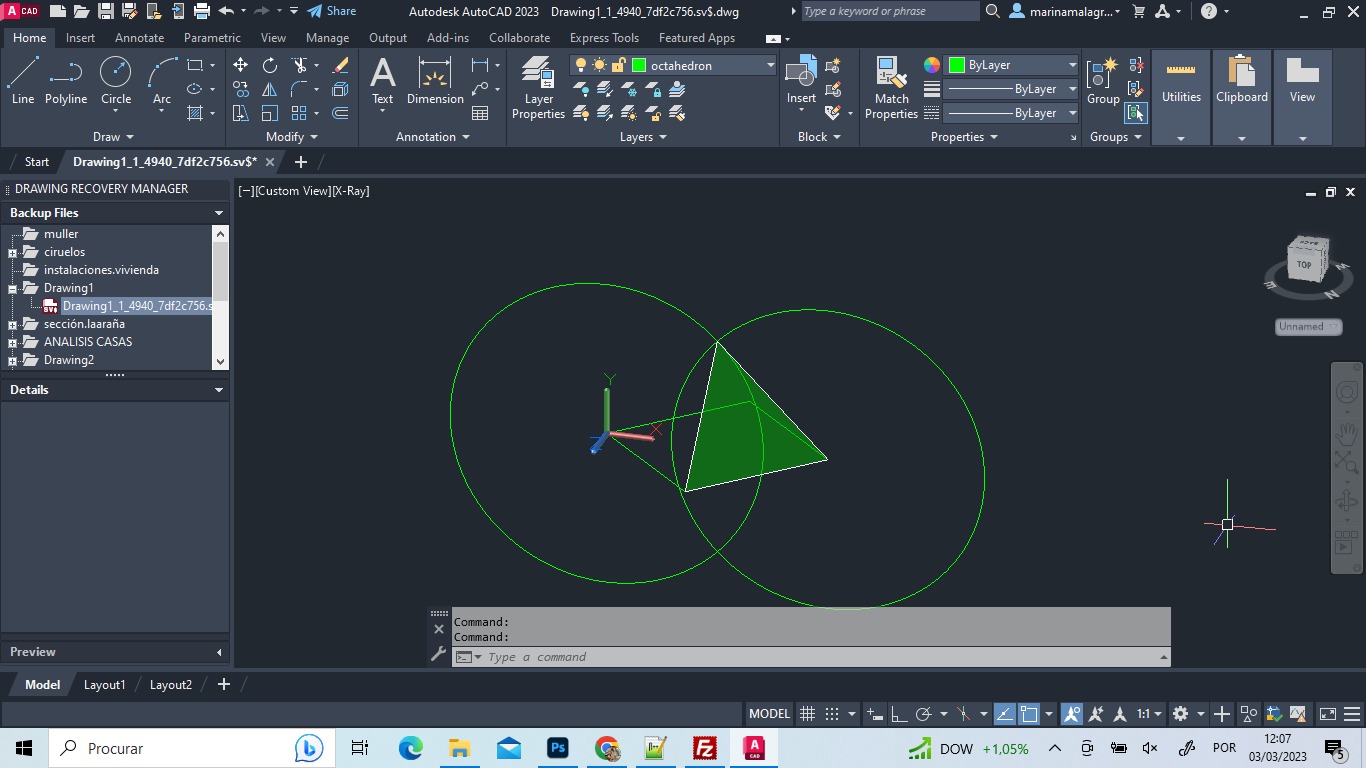Viewport: 1366px width, 768px height.
Task: Select the Copy tool in Modify
Action: click(x=240, y=89)
